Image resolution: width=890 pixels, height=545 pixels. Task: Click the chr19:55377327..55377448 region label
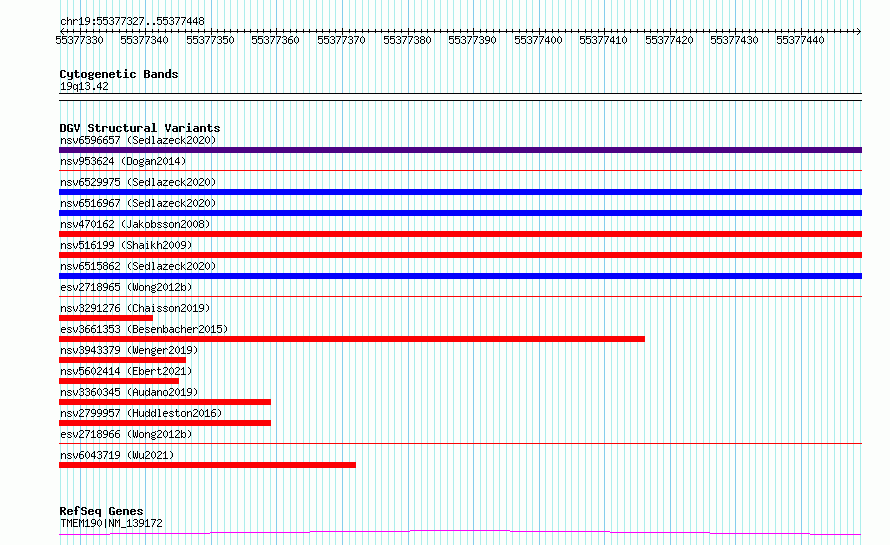[132, 21]
